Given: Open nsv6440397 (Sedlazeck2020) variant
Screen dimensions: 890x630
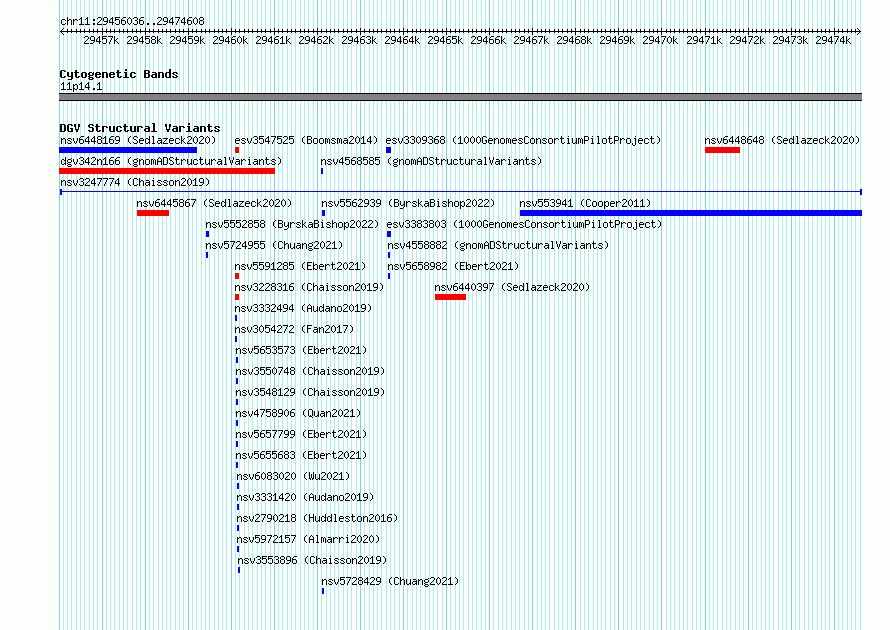Looking at the screenshot, I should (x=513, y=287).
